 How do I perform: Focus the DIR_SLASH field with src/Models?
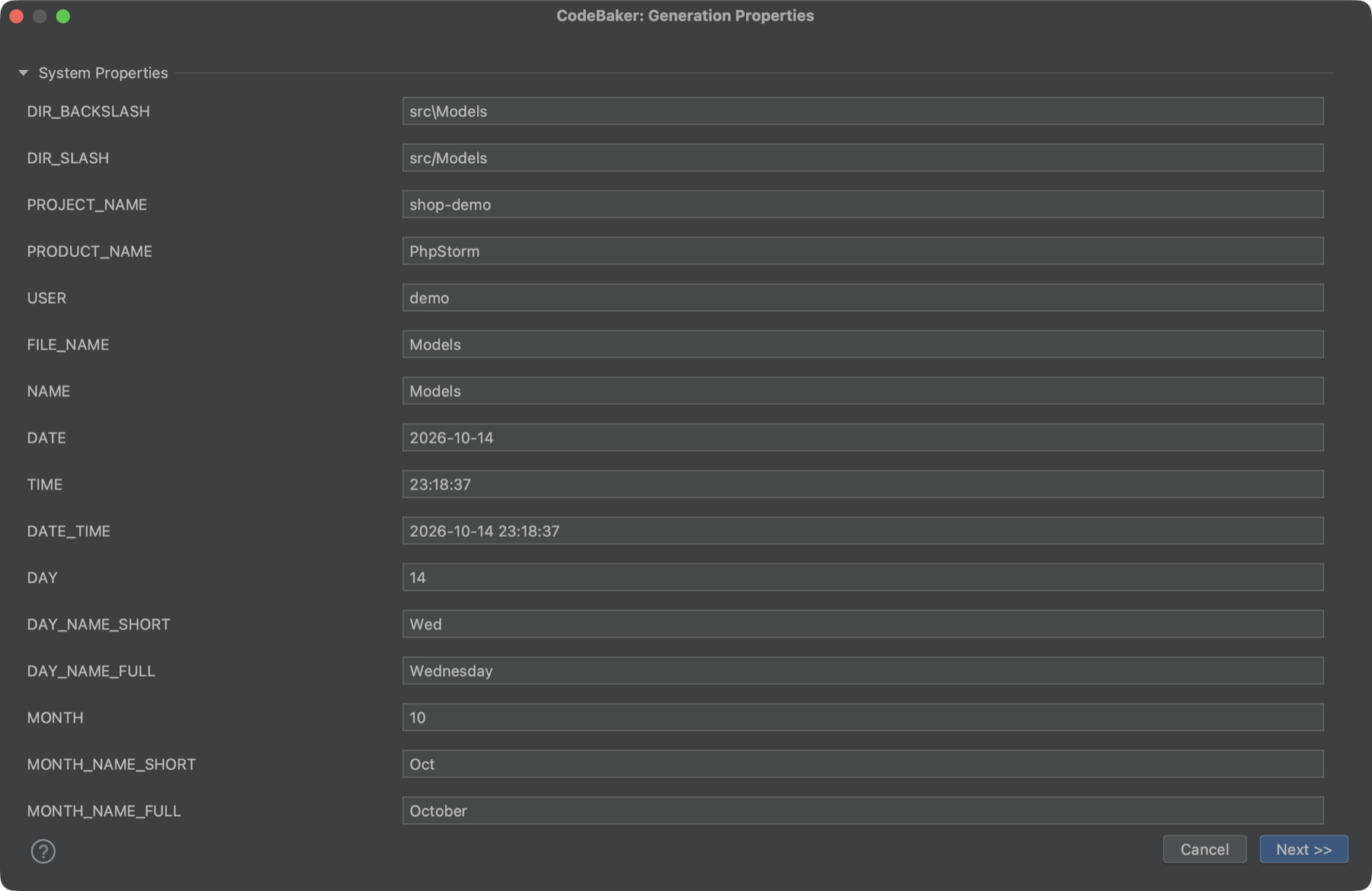tap(863, 158)
